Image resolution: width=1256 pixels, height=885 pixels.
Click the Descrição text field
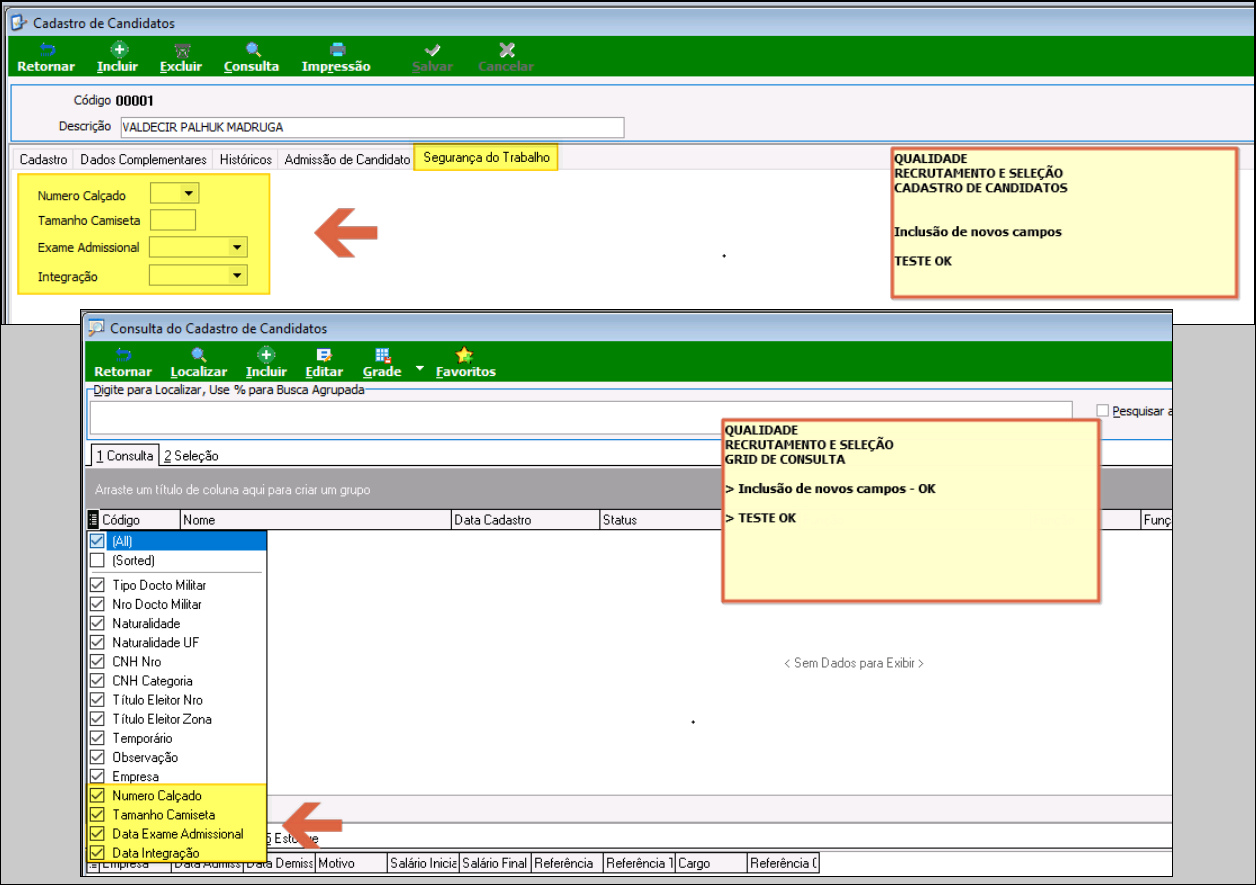click(x=371, y=127)
